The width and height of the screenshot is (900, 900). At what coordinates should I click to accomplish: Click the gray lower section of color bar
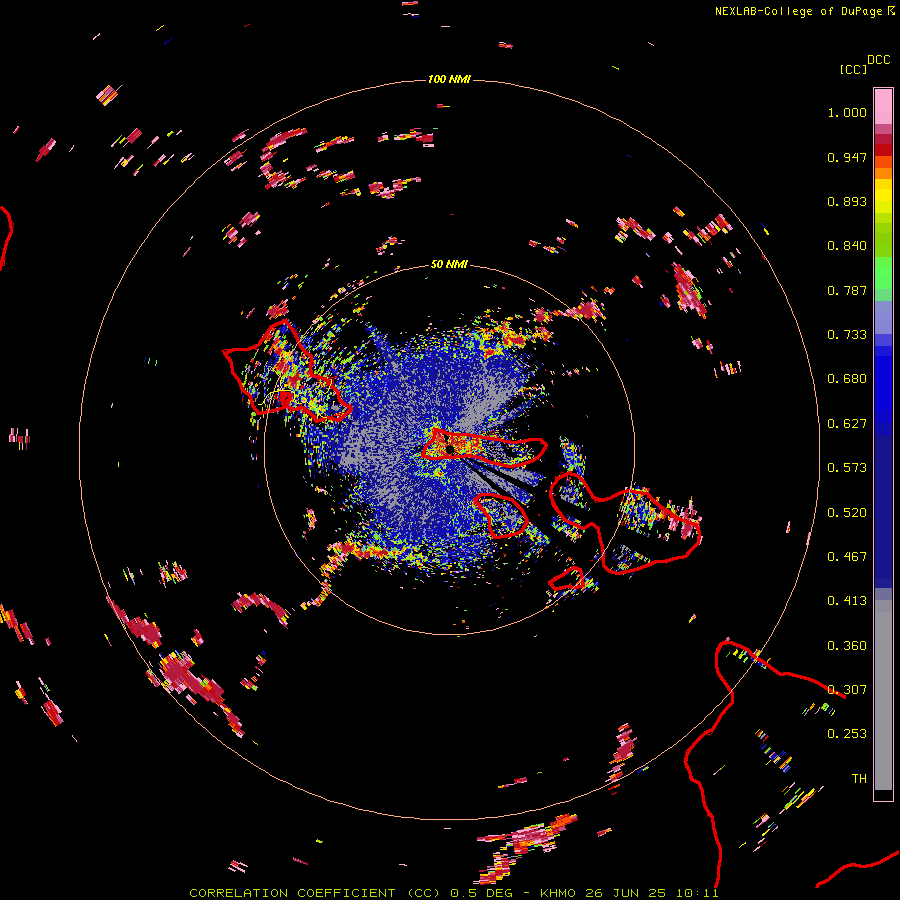883,695
